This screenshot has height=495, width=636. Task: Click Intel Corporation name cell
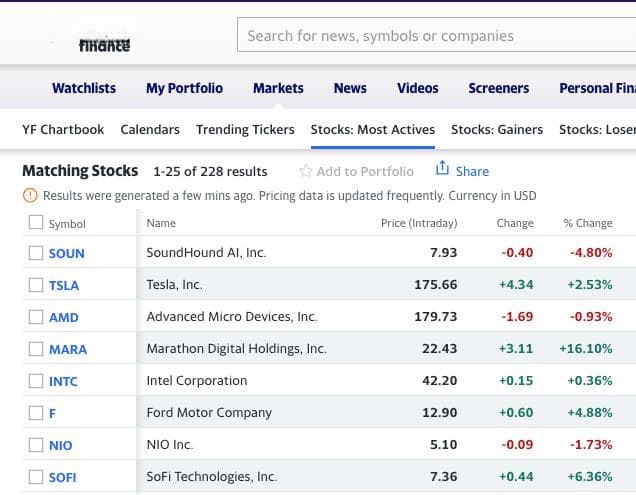(197, 381)
